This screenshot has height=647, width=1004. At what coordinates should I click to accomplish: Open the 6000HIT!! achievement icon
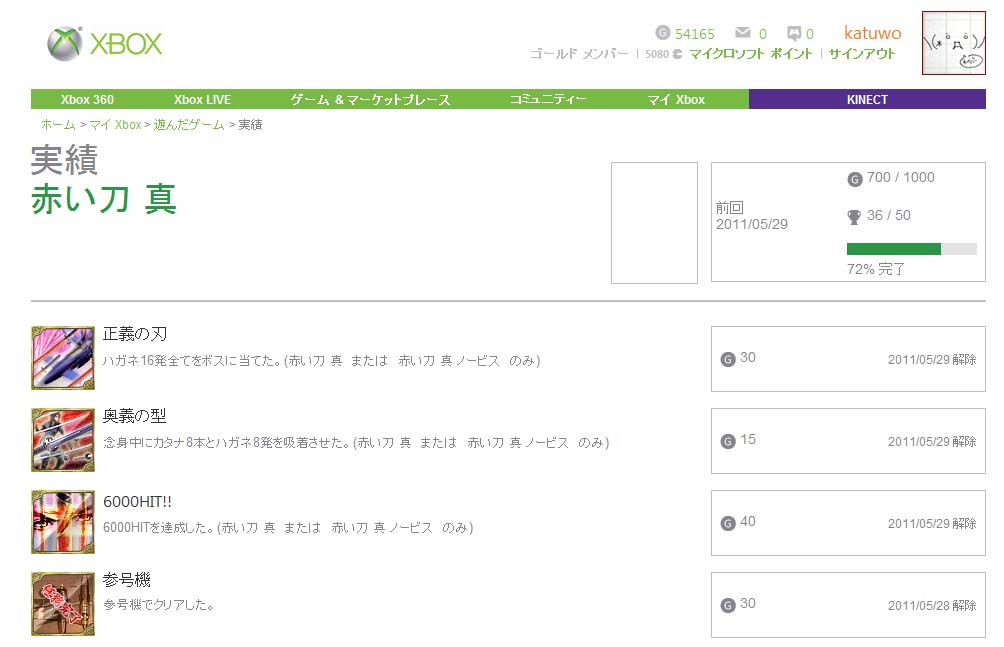[x=63, y=521]
